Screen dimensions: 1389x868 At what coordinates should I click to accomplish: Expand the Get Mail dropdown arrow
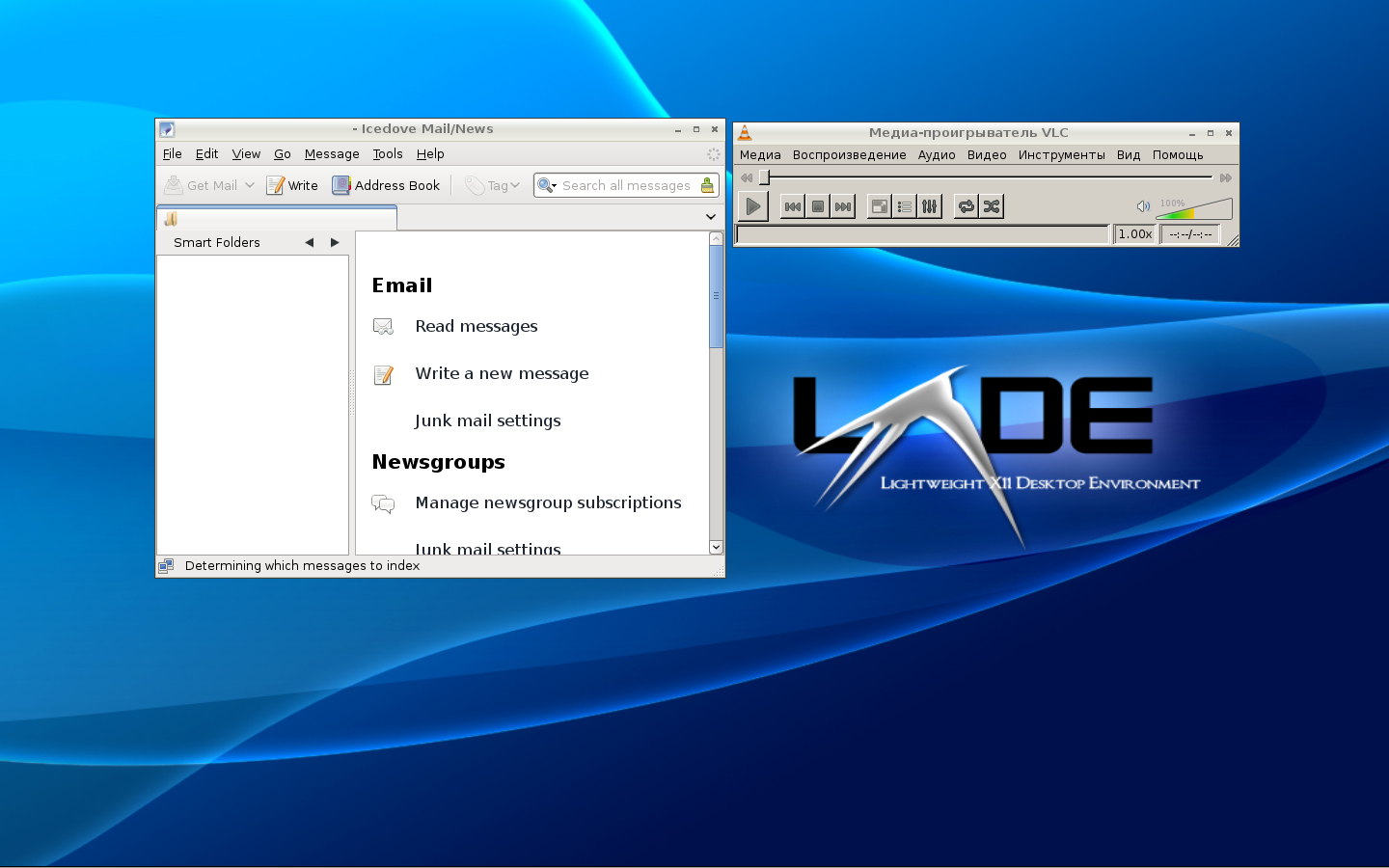coord(250,185)
